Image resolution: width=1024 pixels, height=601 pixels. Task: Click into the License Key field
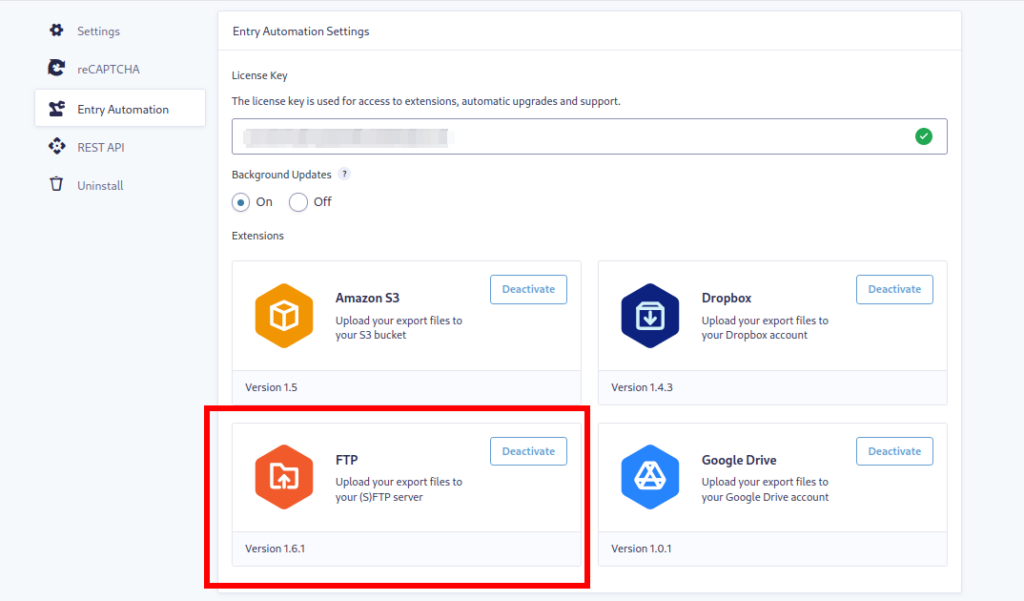pos(589,137)
